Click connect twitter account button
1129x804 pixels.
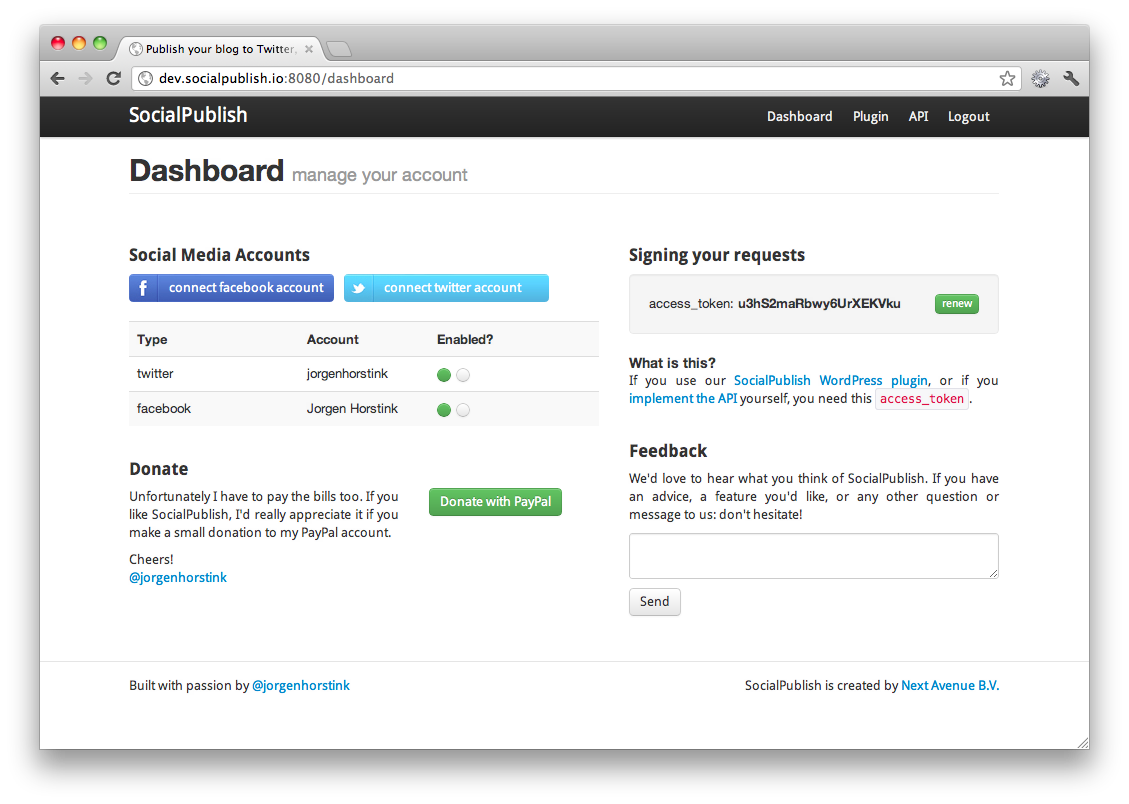446,288
